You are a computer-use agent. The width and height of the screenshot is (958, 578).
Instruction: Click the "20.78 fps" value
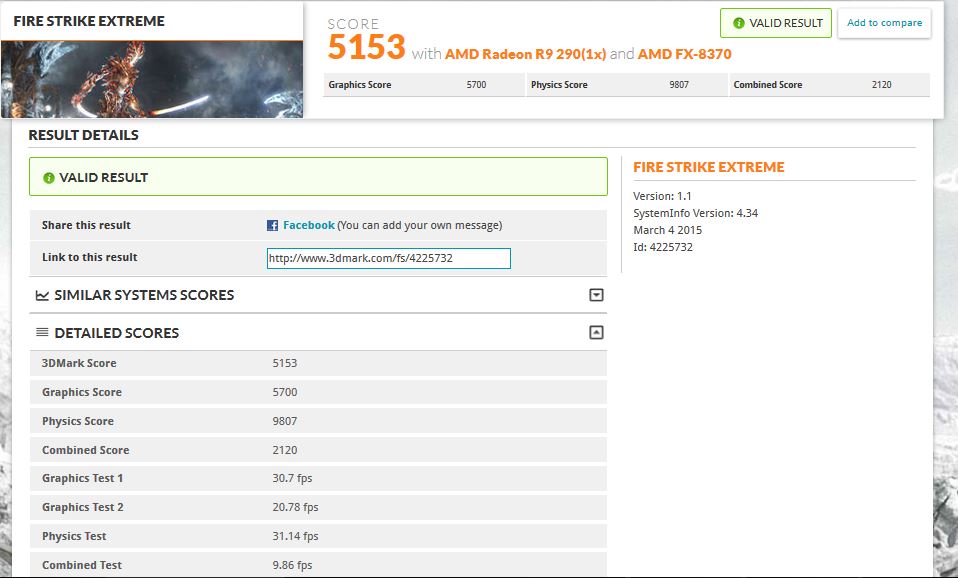pyautogui.click(x=295, y=507)
